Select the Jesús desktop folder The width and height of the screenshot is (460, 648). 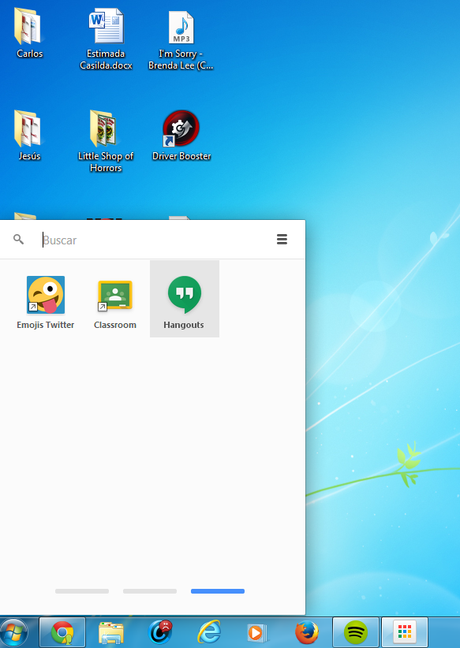pos(29,136)
